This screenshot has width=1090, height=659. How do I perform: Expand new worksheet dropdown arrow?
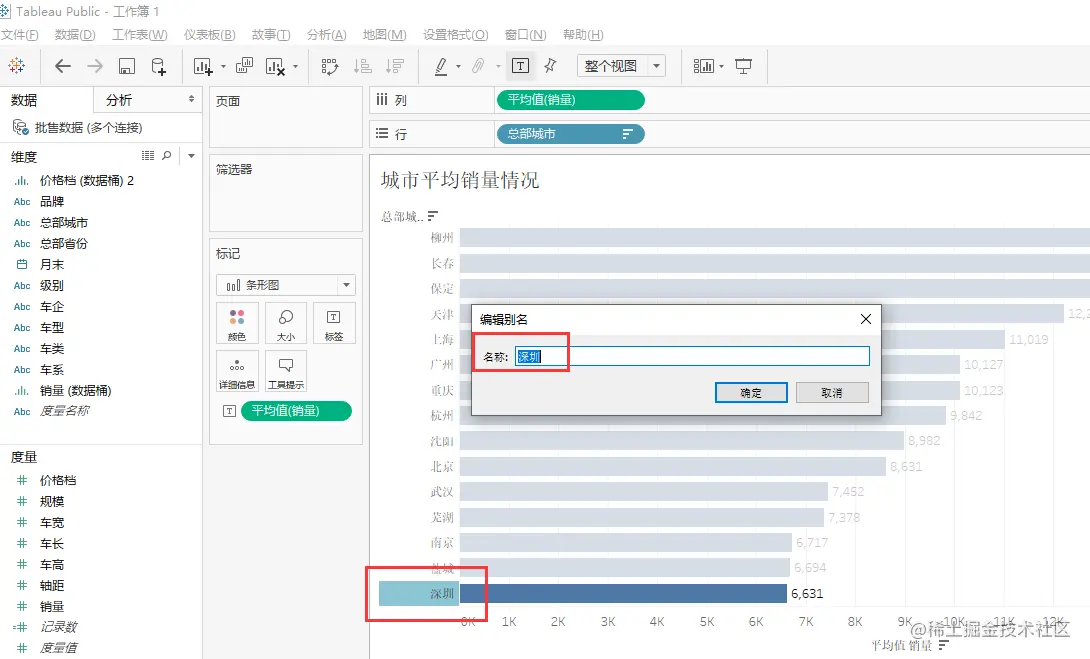[223, 67]
